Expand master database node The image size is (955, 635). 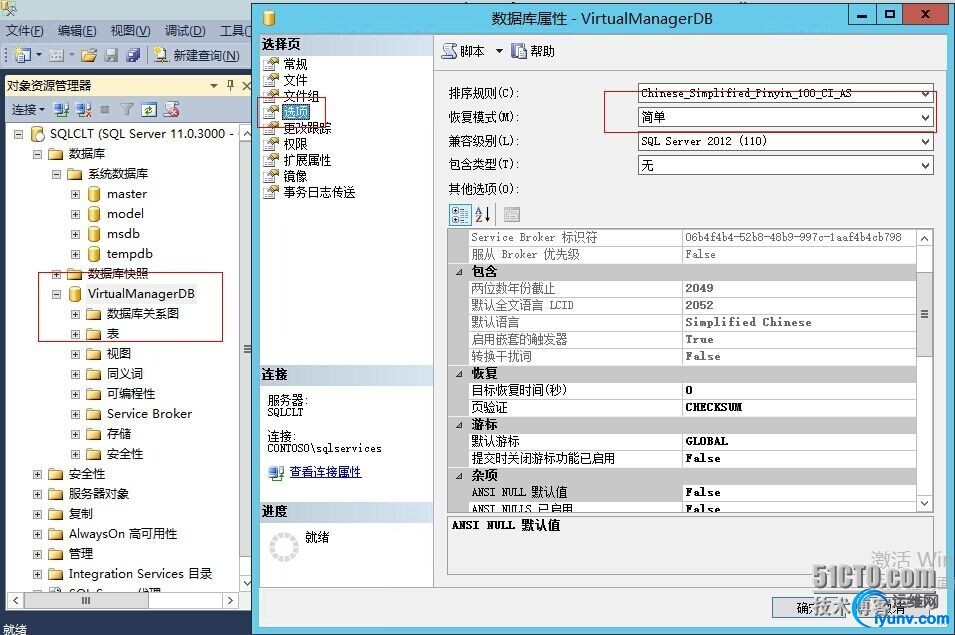click(x=76, y=194)
